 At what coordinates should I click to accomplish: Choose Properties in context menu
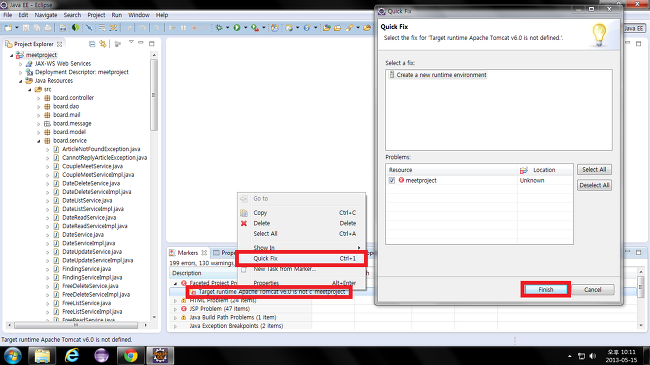[x=302, y=283]
